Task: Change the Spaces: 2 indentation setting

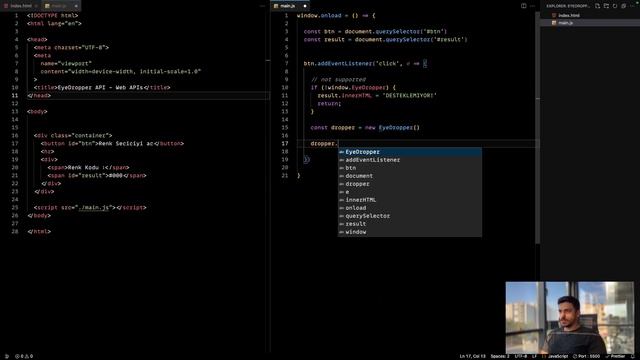Action: click(x=500, y=356)
